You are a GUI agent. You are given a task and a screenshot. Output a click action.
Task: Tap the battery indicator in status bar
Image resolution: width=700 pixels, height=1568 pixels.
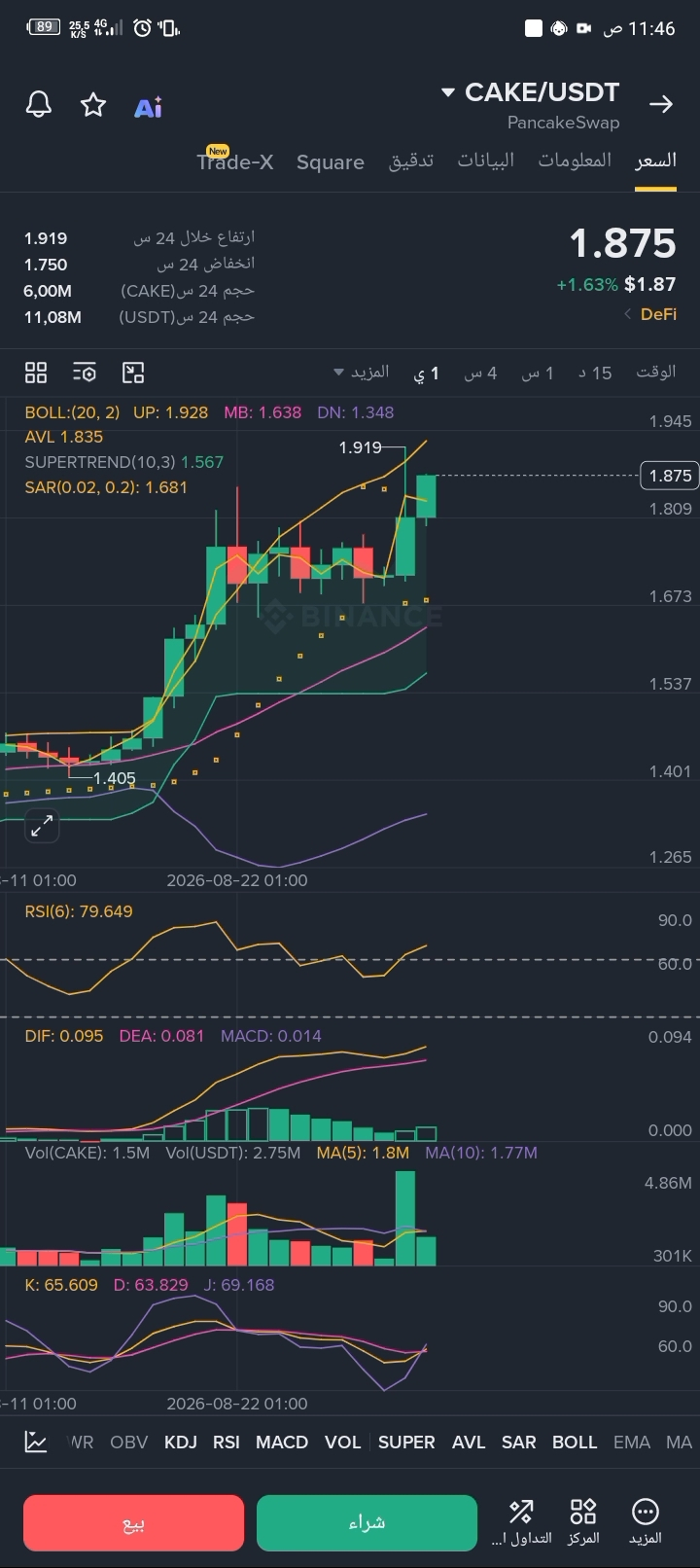pyautogui.click(x=44, y=27)
